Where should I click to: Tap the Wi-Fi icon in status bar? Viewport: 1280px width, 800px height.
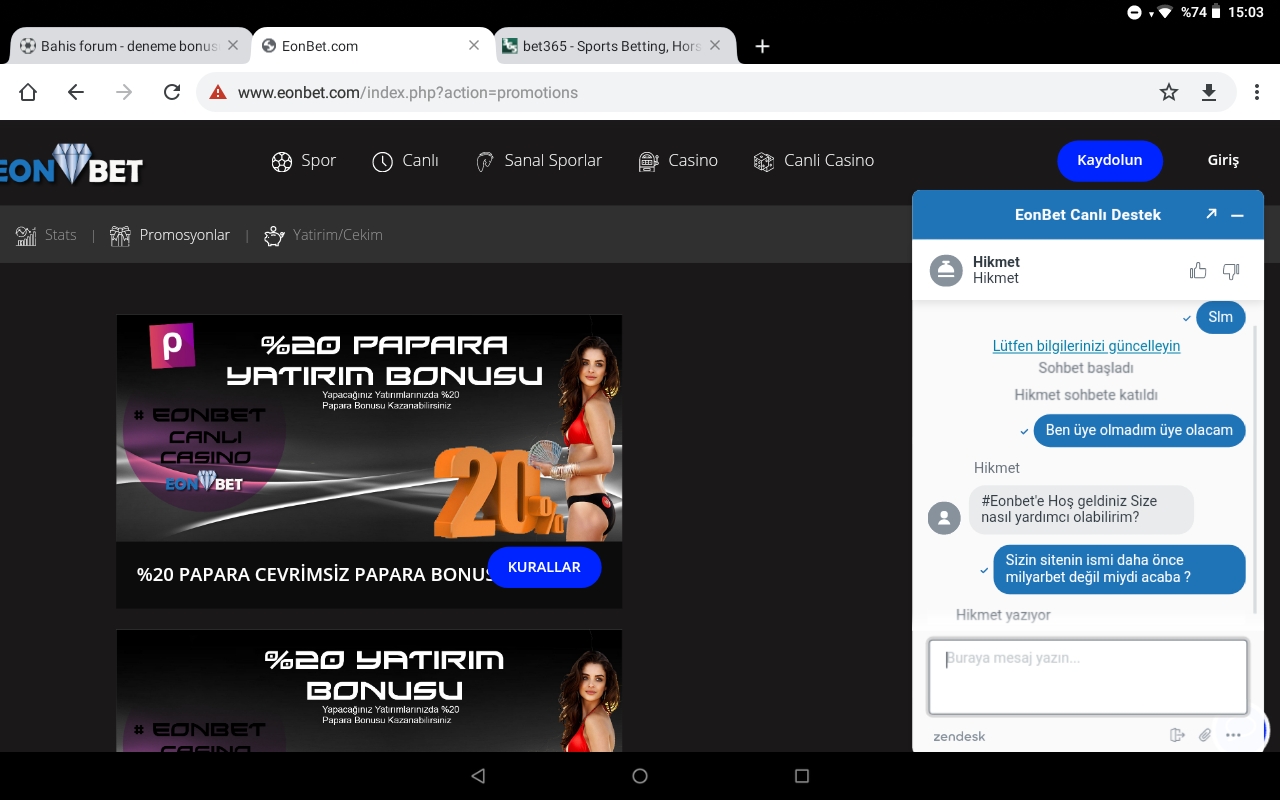pyautogui.click(x=1165, y=13)
